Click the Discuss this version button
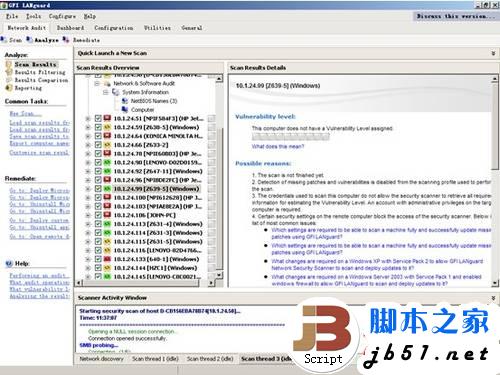The image size is (500, 375). 455,16
